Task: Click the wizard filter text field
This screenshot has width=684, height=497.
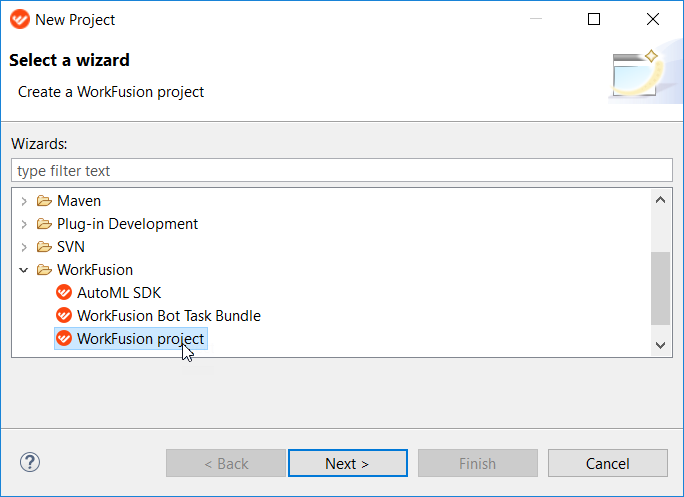Action: tap(342, 170)
